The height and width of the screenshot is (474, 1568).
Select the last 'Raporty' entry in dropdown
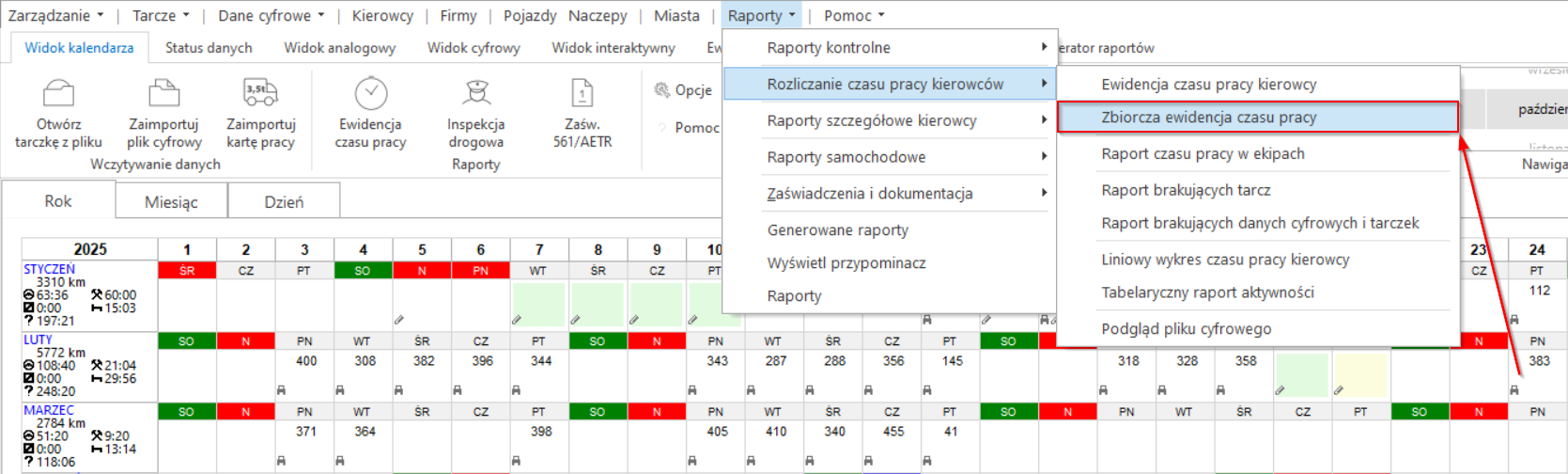(890, 296)
